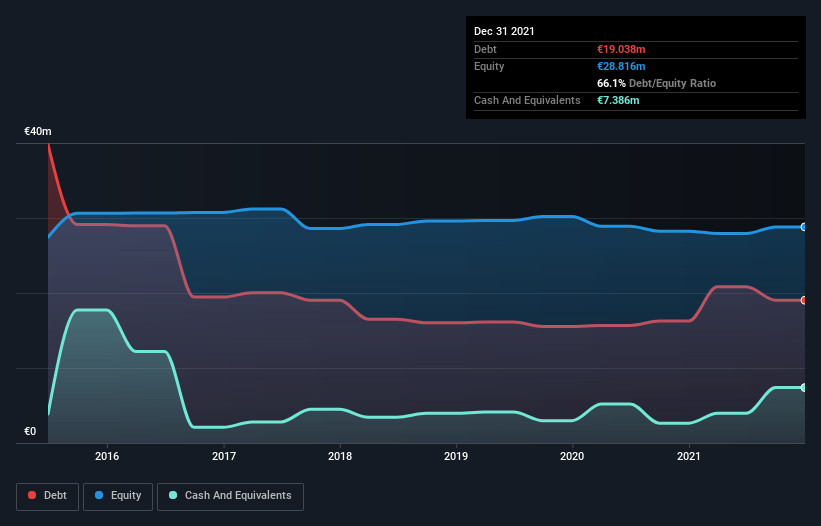The height and width of the screenshot is (526, 821).
Task: Click the 2020 axis label
Action: click(572, 456)
